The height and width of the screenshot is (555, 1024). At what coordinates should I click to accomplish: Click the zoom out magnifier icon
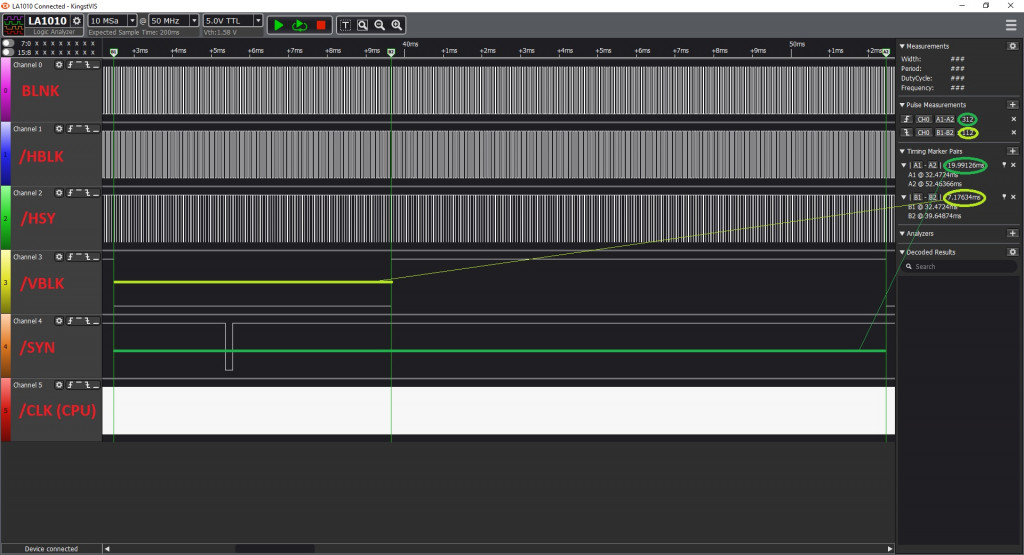(x=380, y=24)
